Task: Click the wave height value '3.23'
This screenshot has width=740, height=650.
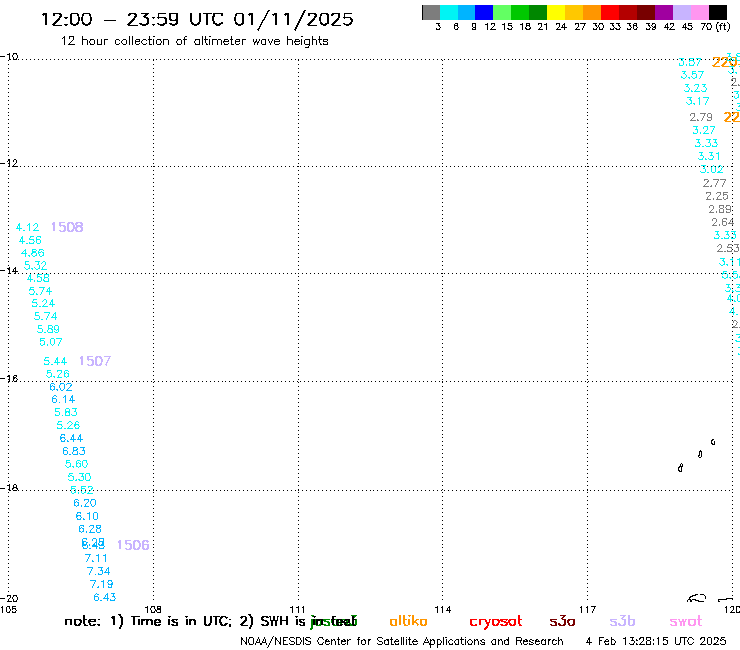Action: point(696,88)
